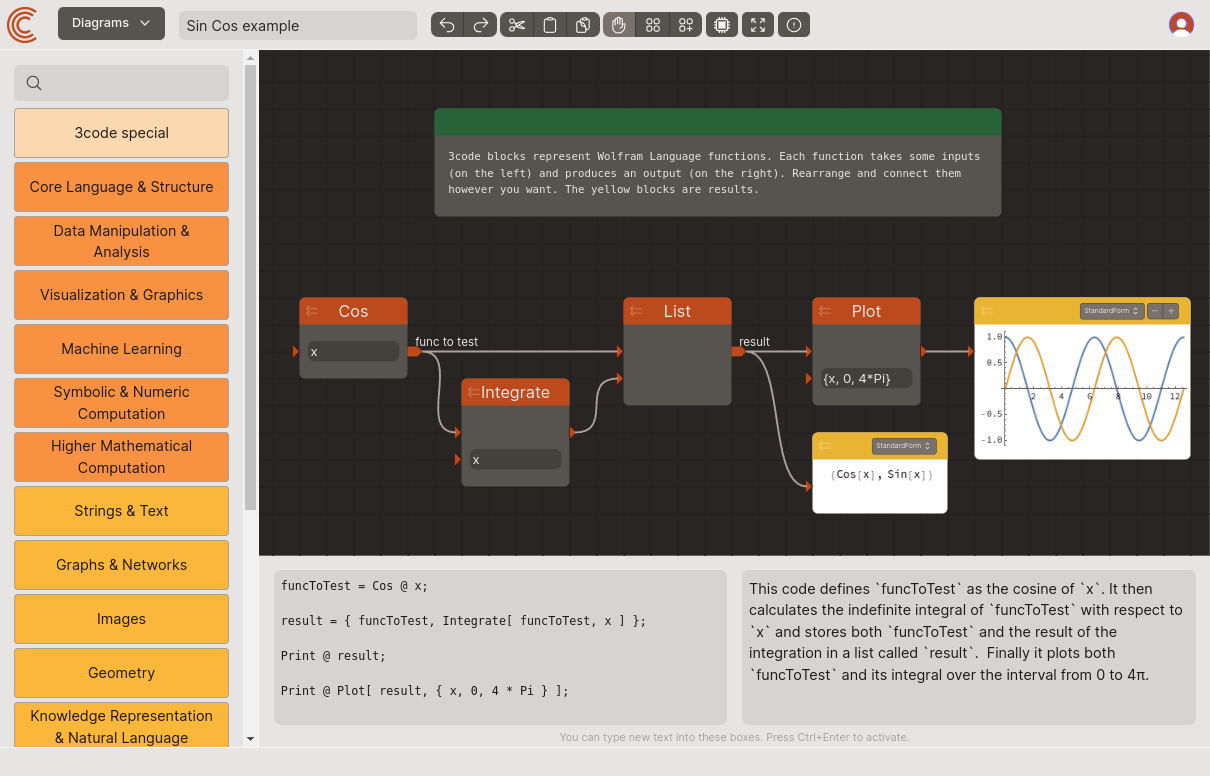This screenshot has width=1210, height=776.
Task: Click the fit-to-view expand icon
Action: (757, 24)
